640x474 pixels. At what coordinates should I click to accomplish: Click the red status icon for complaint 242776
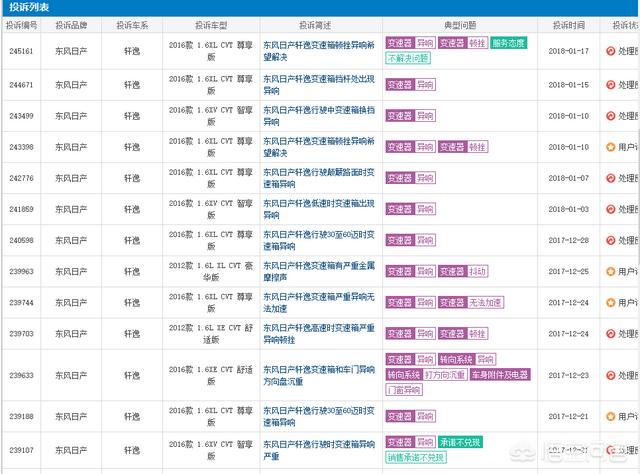[x=610, y=178]
